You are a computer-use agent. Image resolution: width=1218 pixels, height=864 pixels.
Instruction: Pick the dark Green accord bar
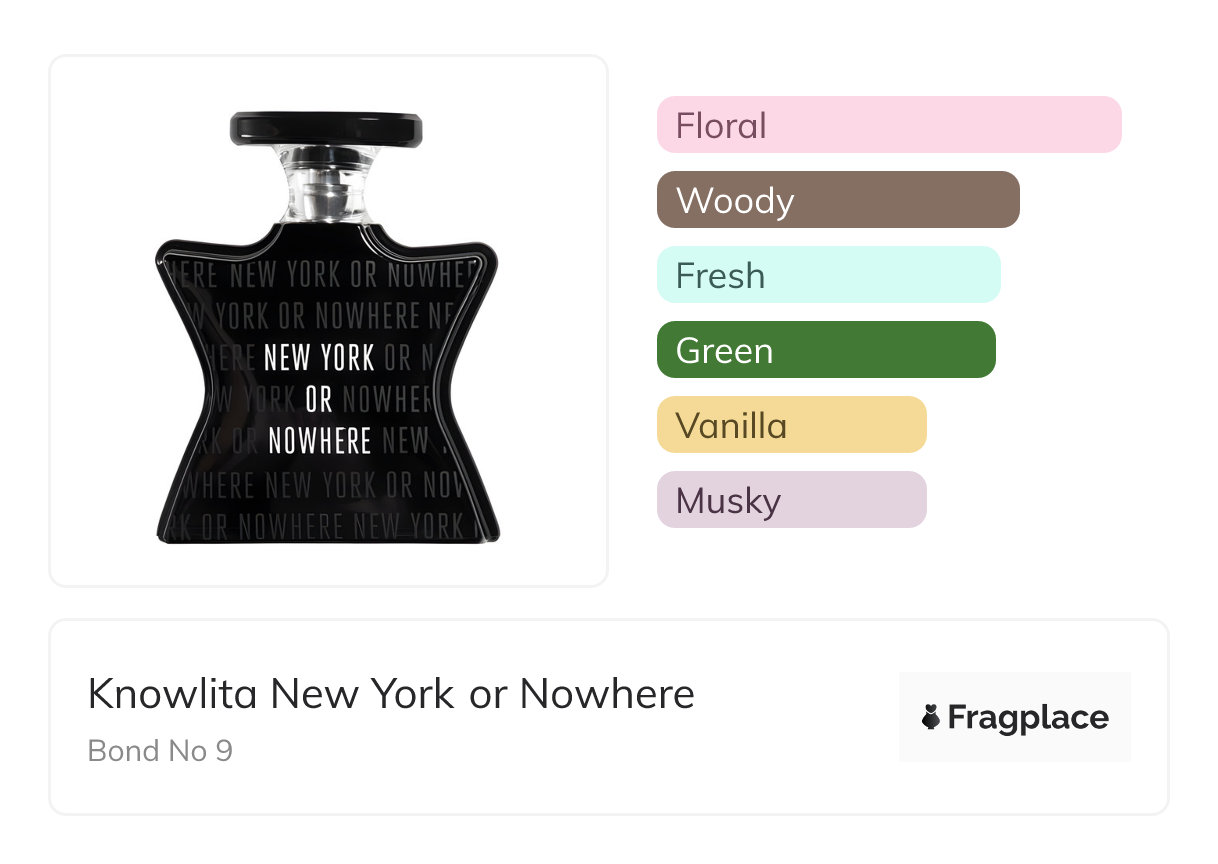826,350
